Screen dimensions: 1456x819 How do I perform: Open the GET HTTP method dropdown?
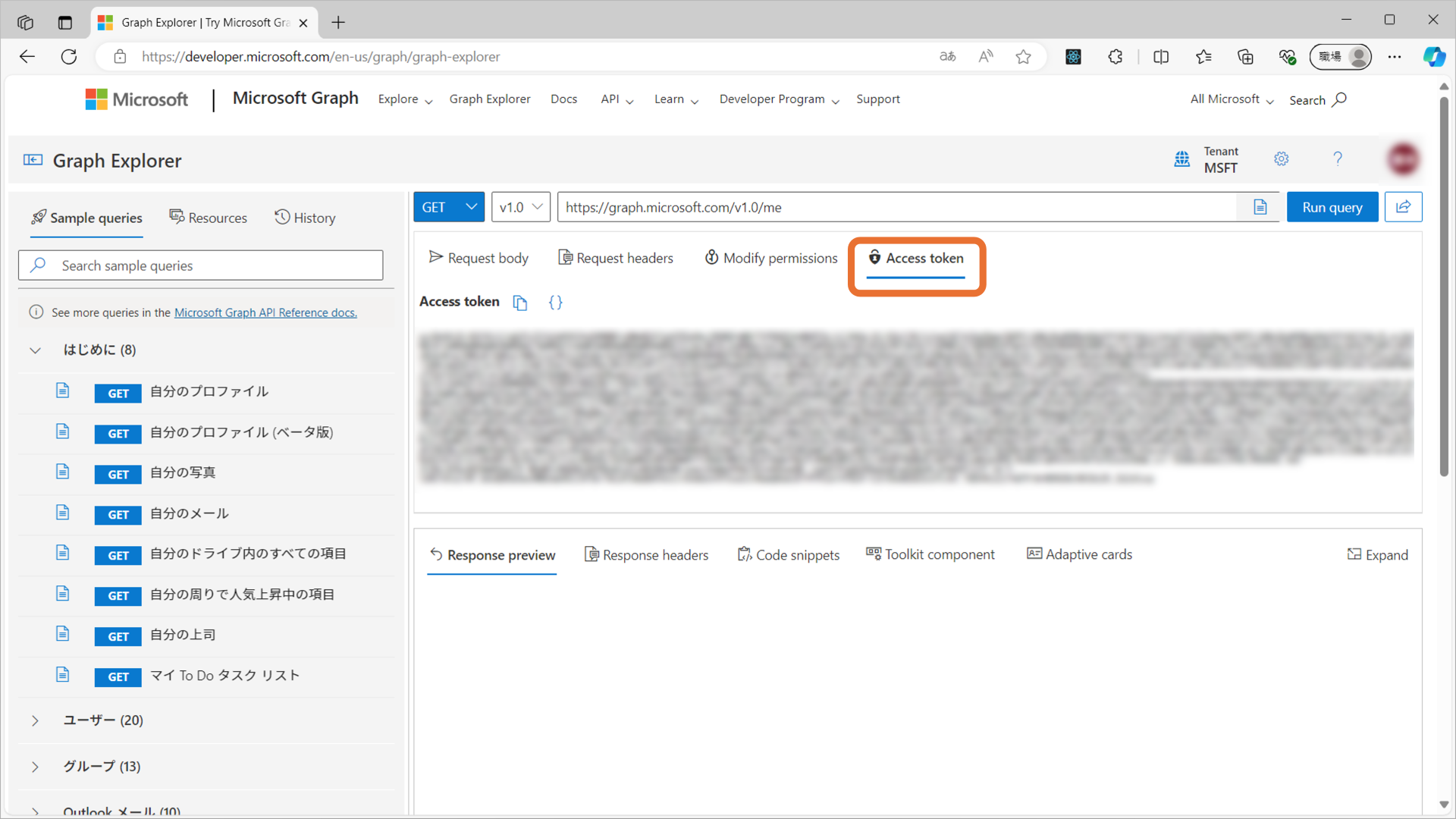click(449, 207)
